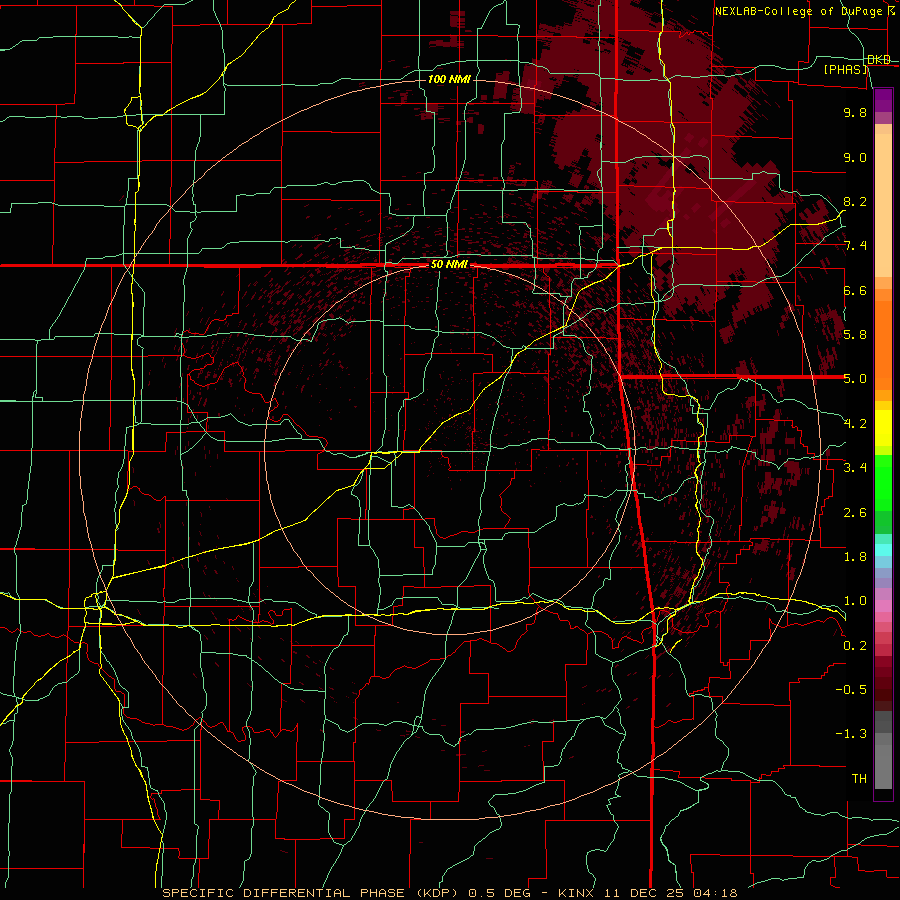
Task: Click the 1.0 scale value
Action: [855, 601]
